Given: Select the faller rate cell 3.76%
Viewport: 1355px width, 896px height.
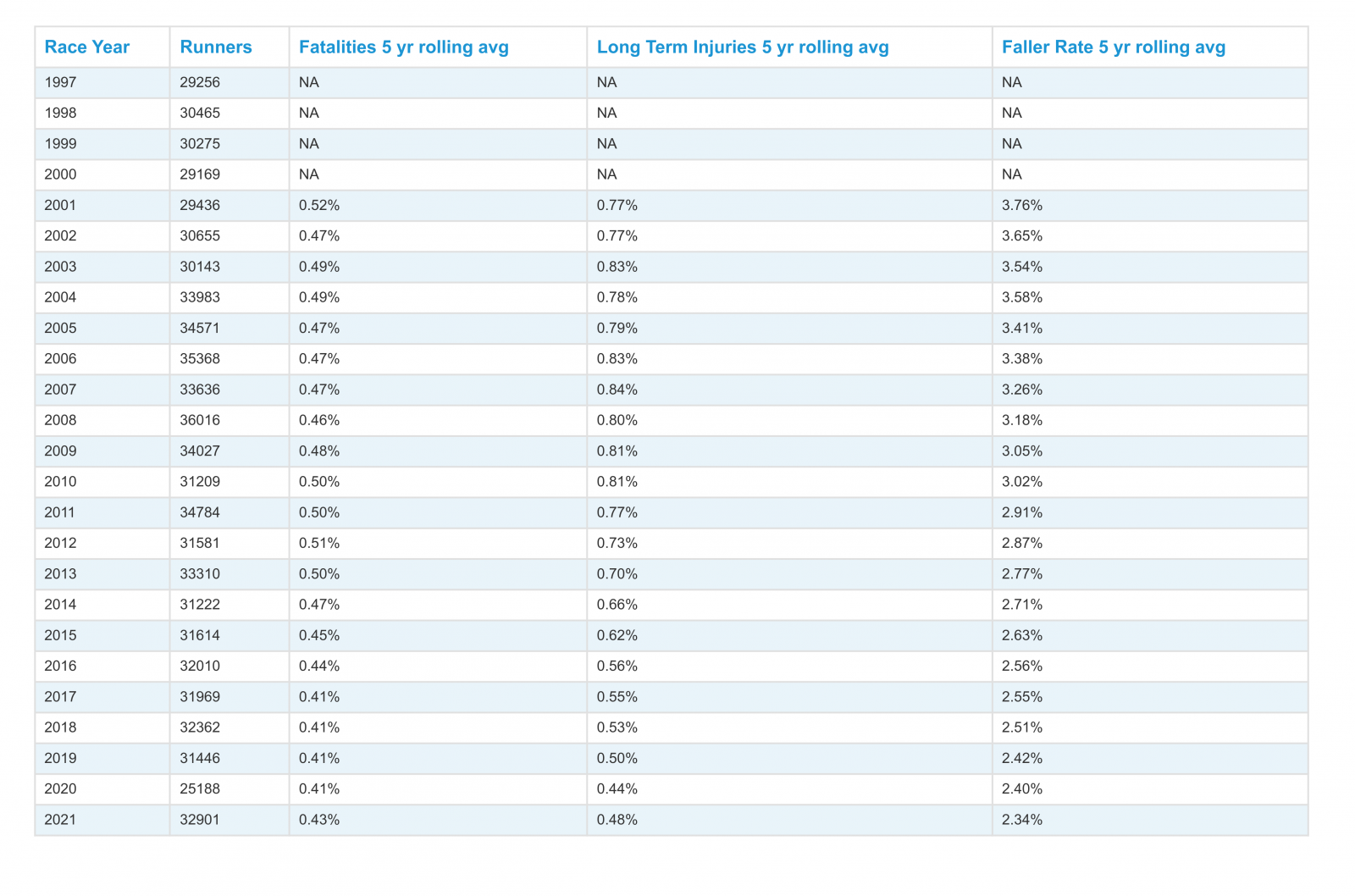Looking at the screenshot, I should click(1021, 205).
